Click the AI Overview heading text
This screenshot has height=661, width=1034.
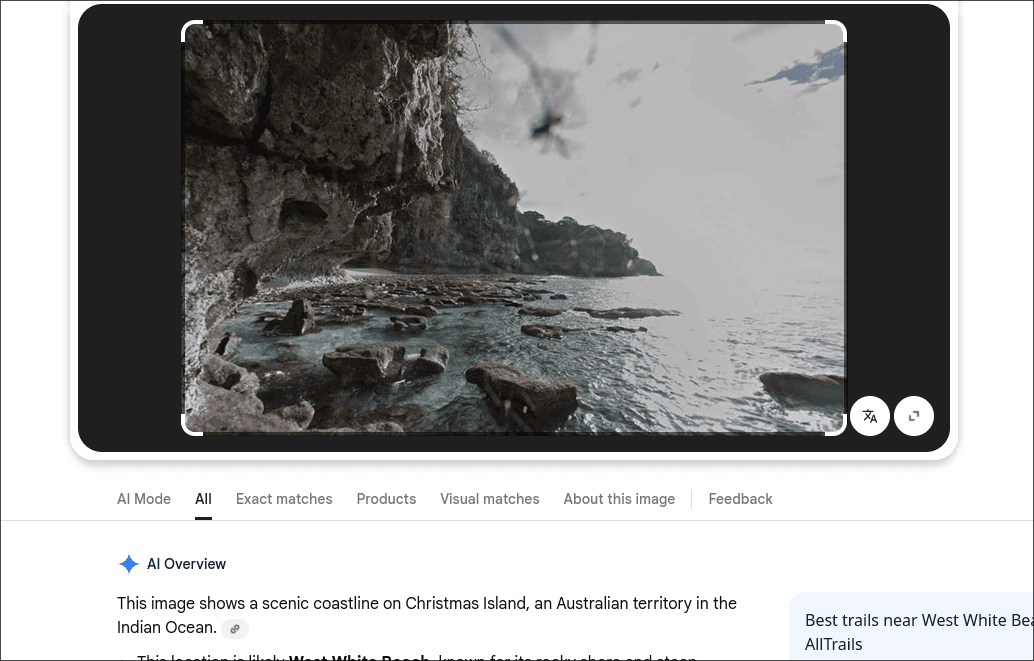pyautogui.click(x=187, y=564)
